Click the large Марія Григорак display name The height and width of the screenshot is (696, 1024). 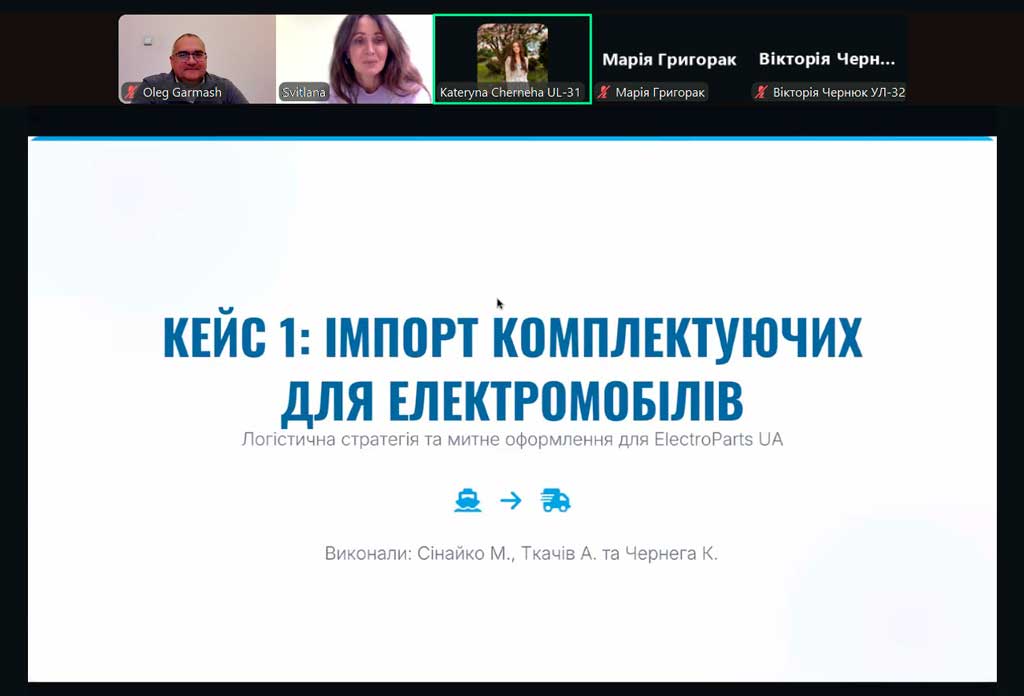click(x=669, y=60)
